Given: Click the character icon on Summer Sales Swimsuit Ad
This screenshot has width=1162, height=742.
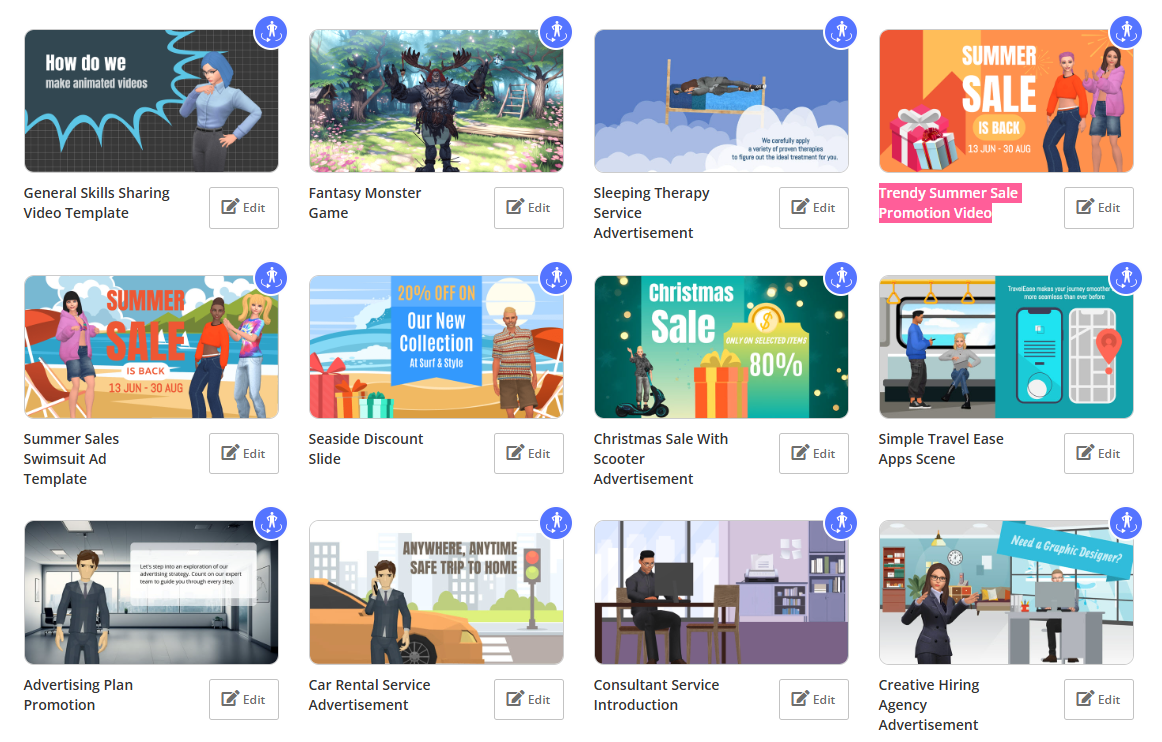Looking at the screenshot, I should [271, 278].
